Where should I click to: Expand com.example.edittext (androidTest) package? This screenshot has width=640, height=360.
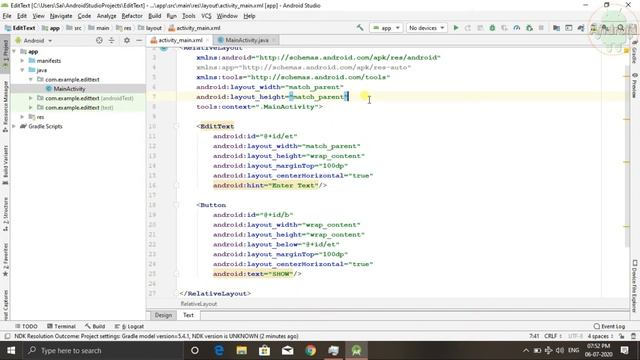point(31,98)
